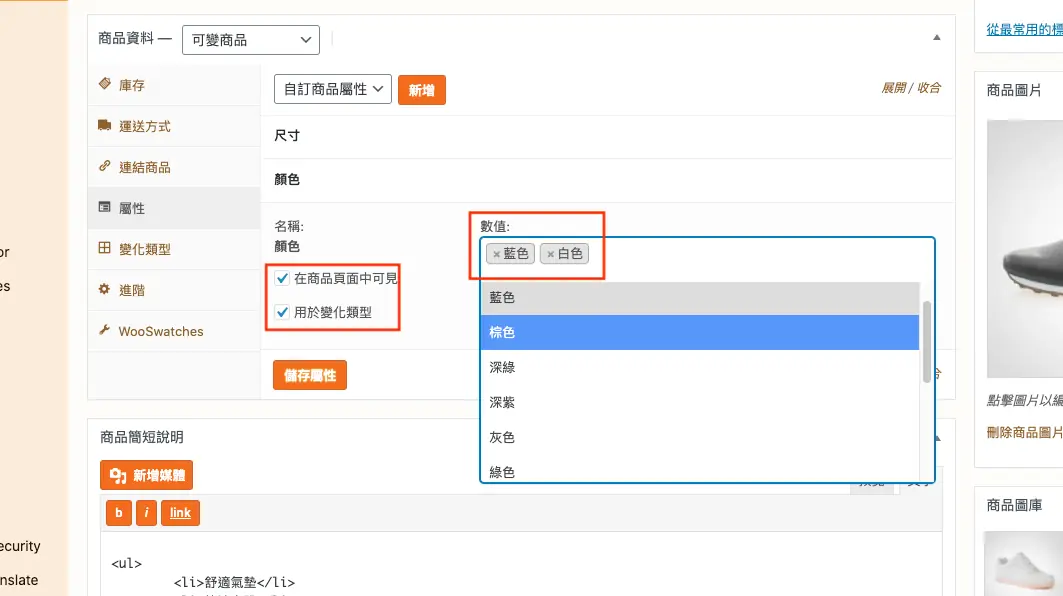Open the 自訂商品屬性 dropdown
Screen dimensions: 1063x596
[x=333, y=89]
